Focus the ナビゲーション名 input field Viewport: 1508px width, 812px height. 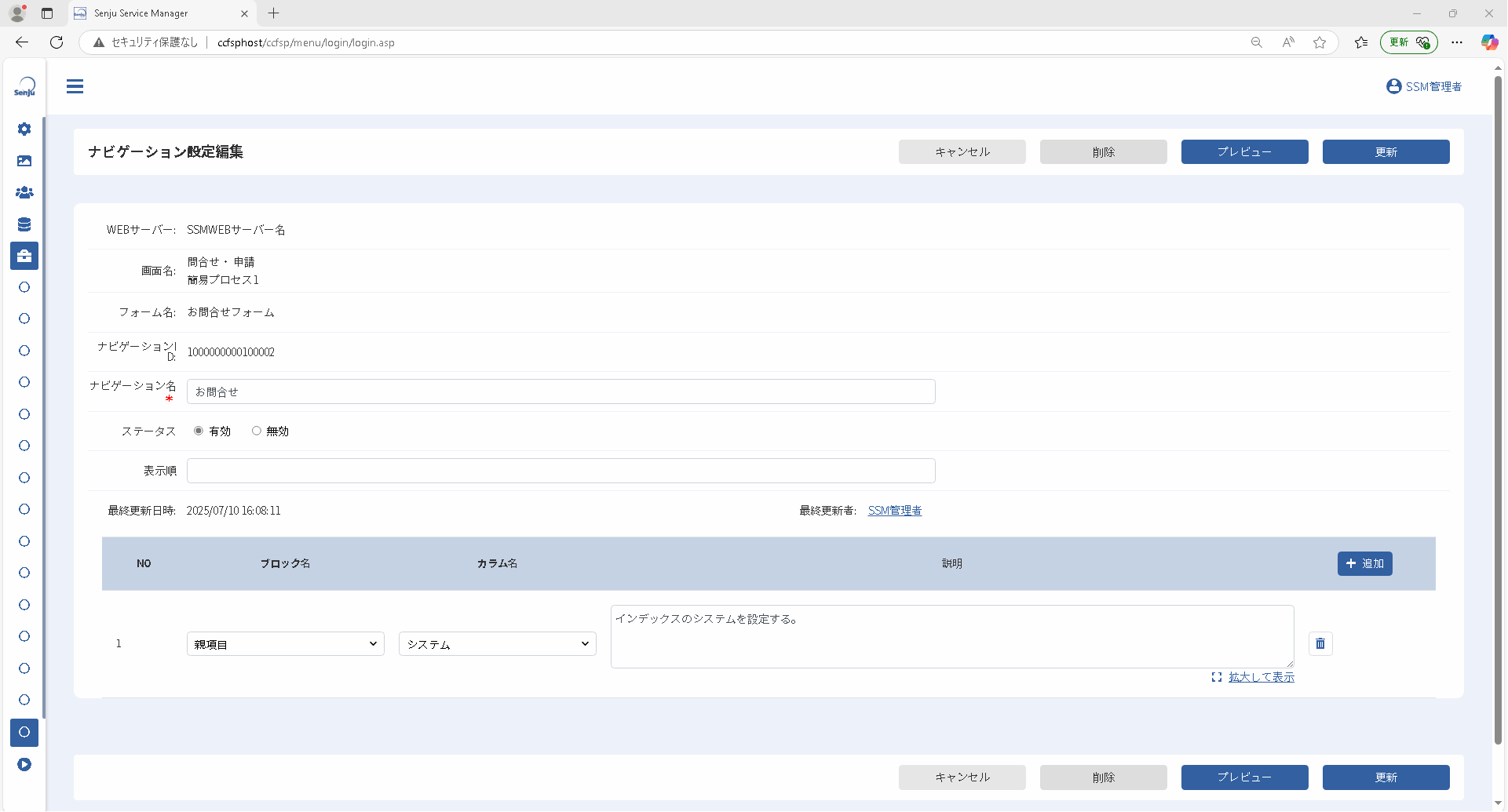point(561,391)
